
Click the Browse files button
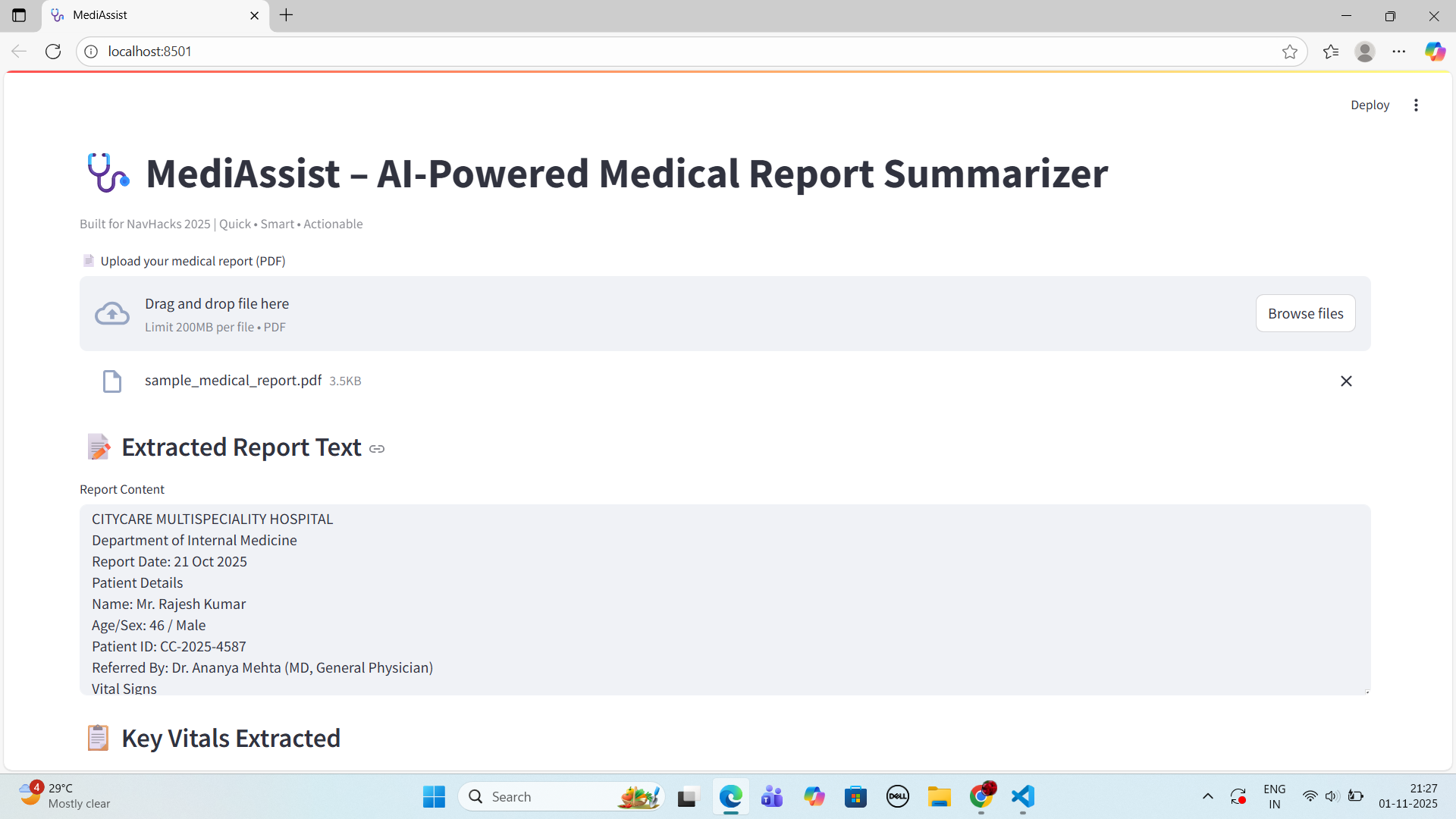[1305, 313]
